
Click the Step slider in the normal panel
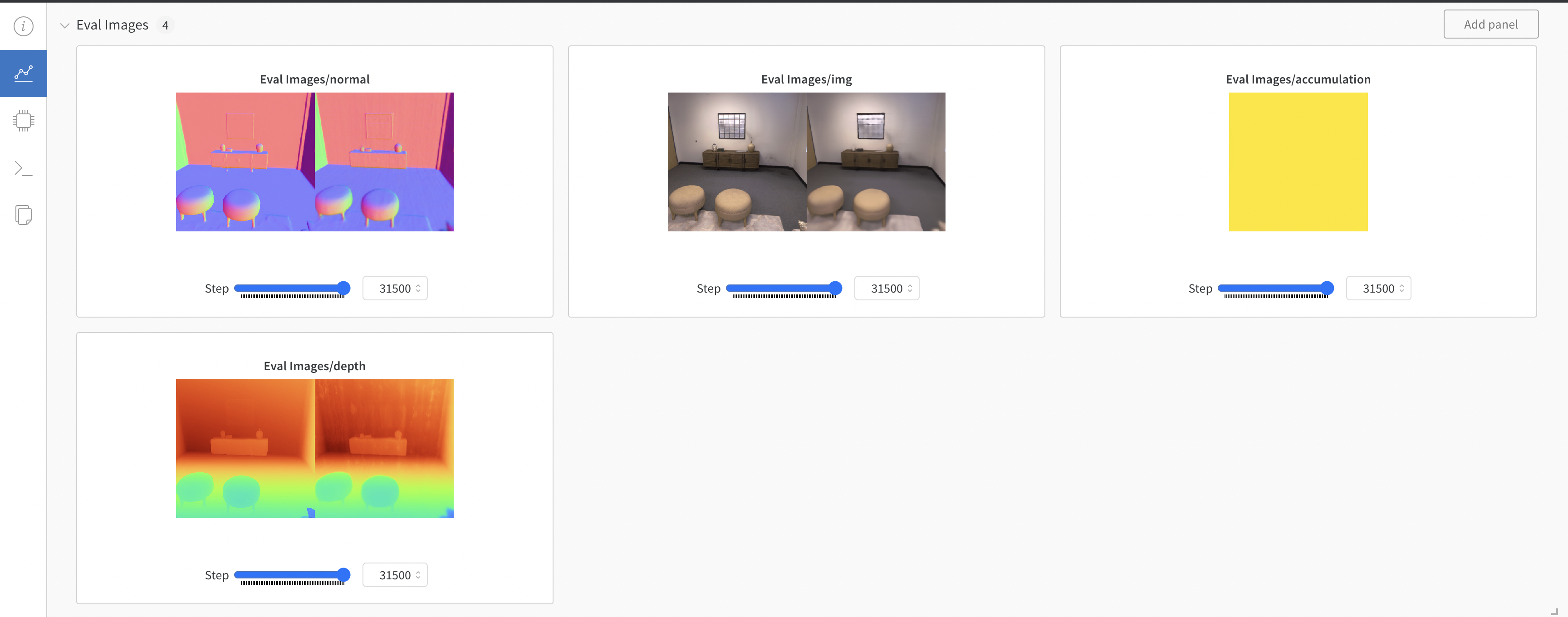pyautogui.click(x=292, y=288)
